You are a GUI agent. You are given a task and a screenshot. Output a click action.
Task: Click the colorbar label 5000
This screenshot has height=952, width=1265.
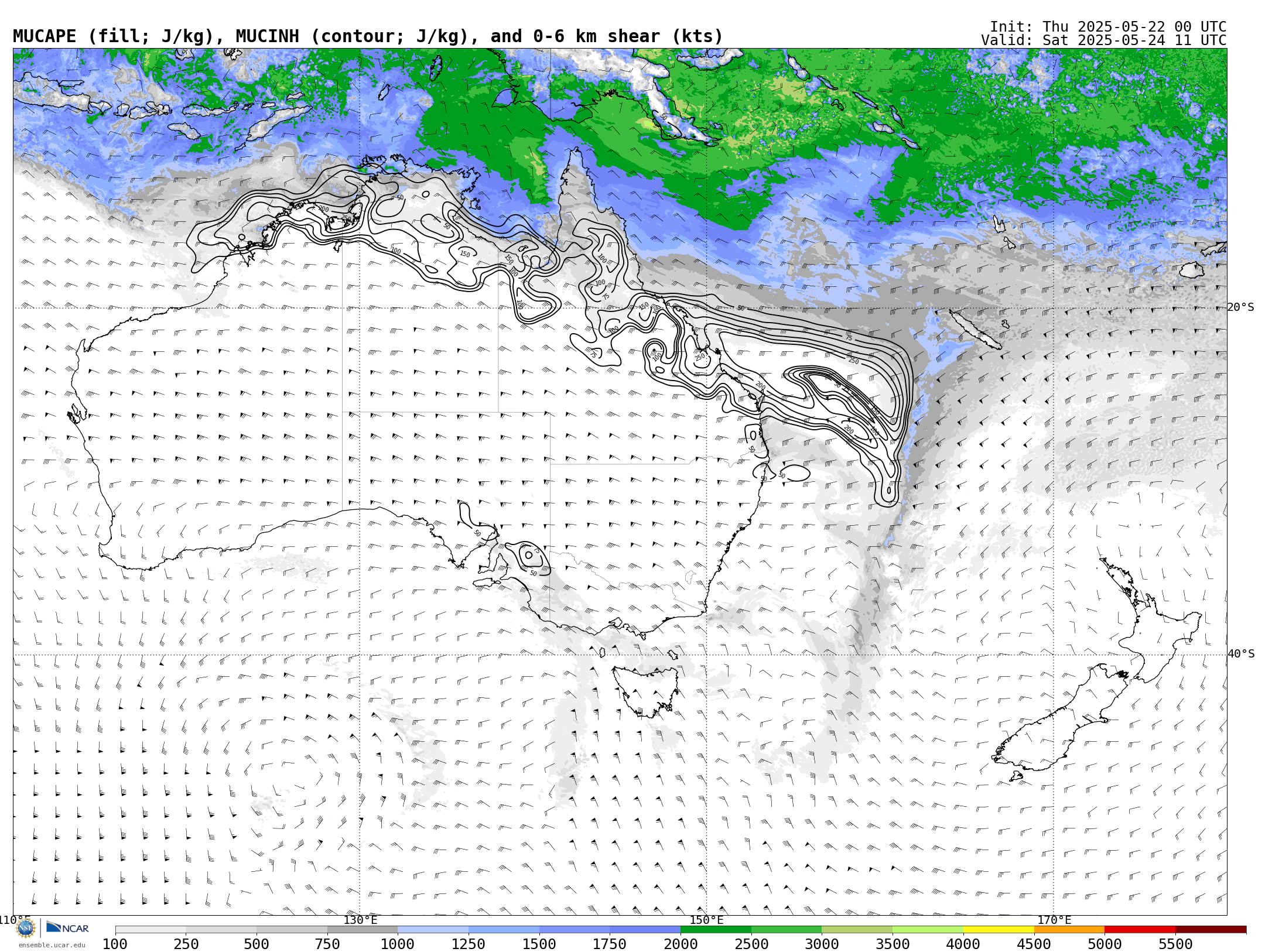tap(1105, 944)
